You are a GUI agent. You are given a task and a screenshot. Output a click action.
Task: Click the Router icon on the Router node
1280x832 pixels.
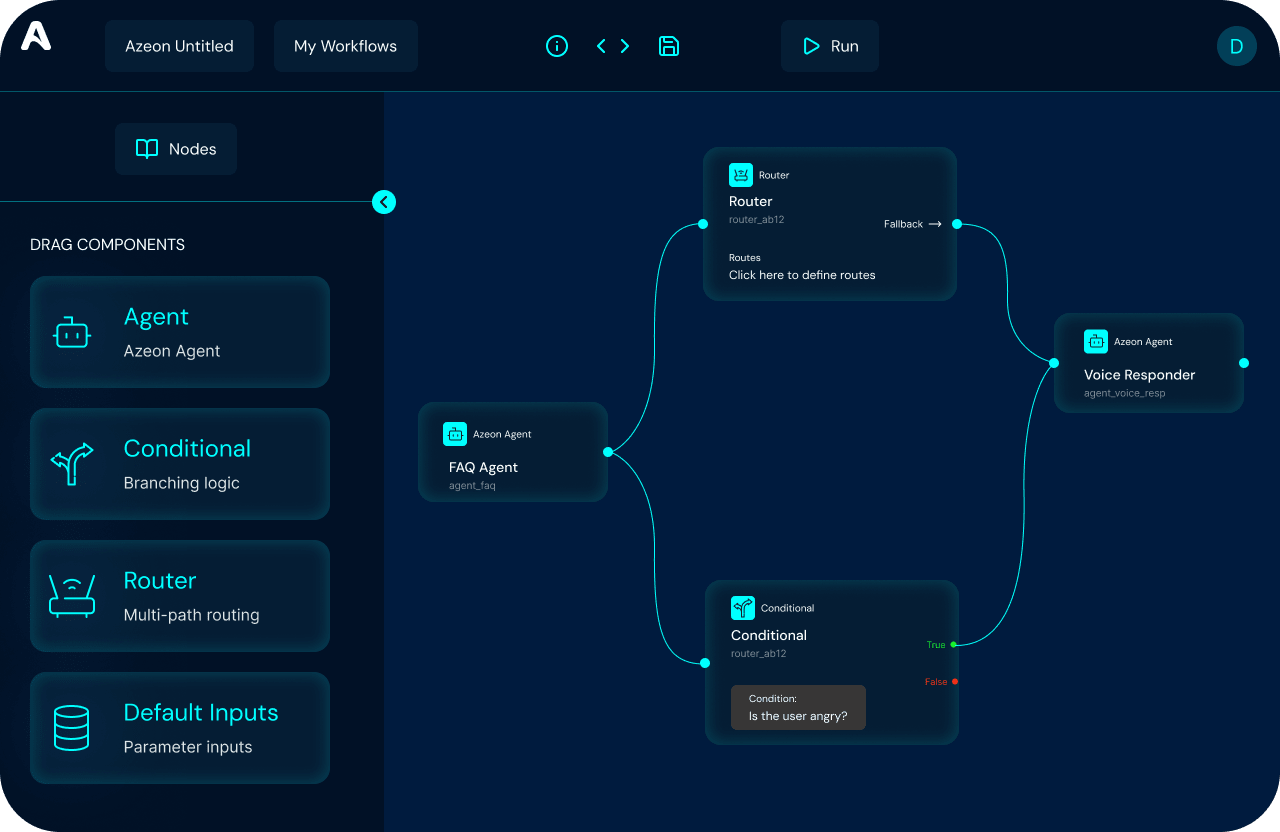[x=740, y=174]
